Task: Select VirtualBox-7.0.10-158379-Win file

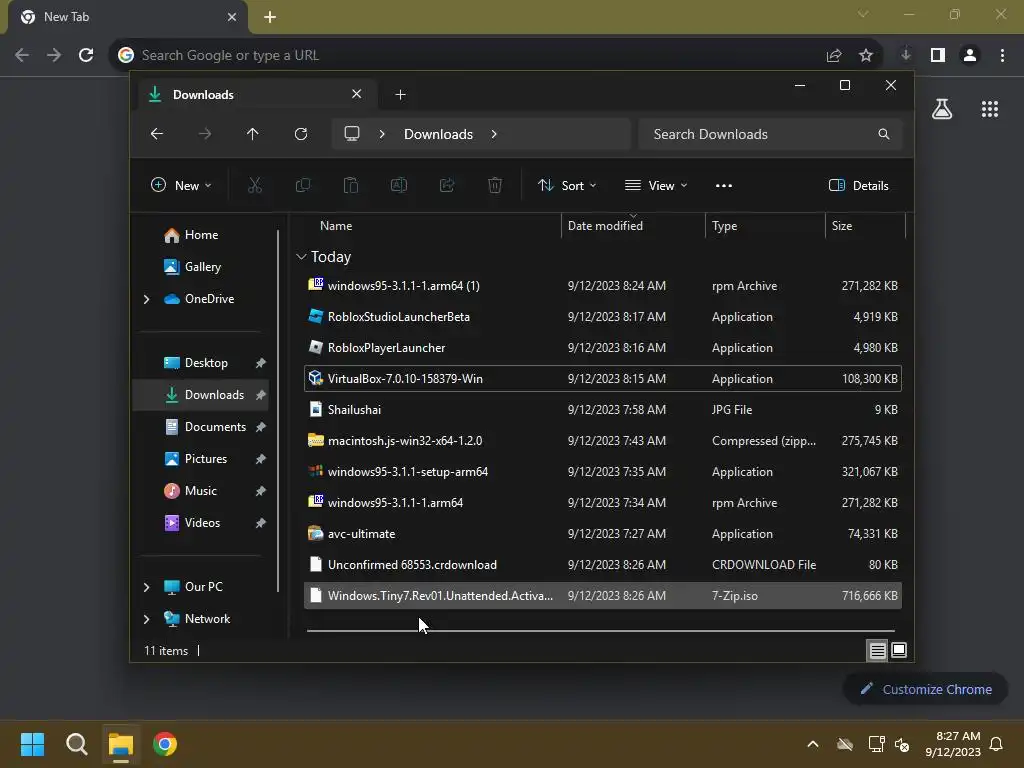Action: coord(603,379)
